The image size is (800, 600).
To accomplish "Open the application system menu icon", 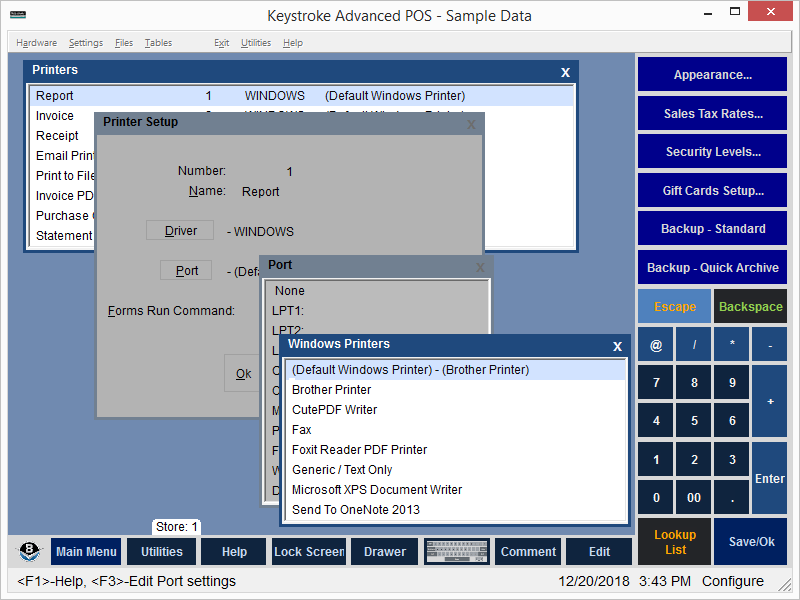I will coord(15,15).
